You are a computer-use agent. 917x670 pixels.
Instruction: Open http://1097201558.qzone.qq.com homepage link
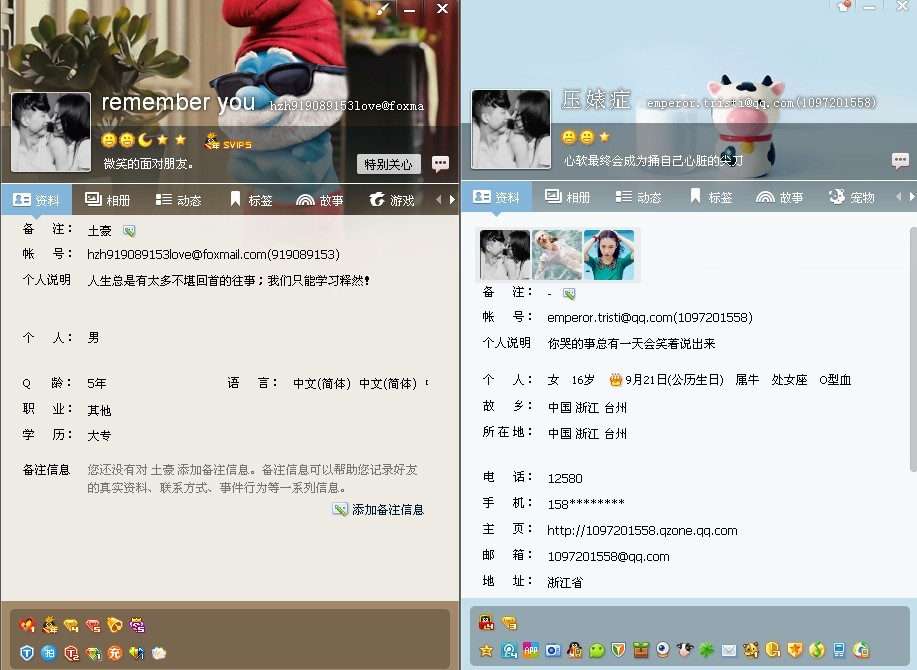click(642, 530)
